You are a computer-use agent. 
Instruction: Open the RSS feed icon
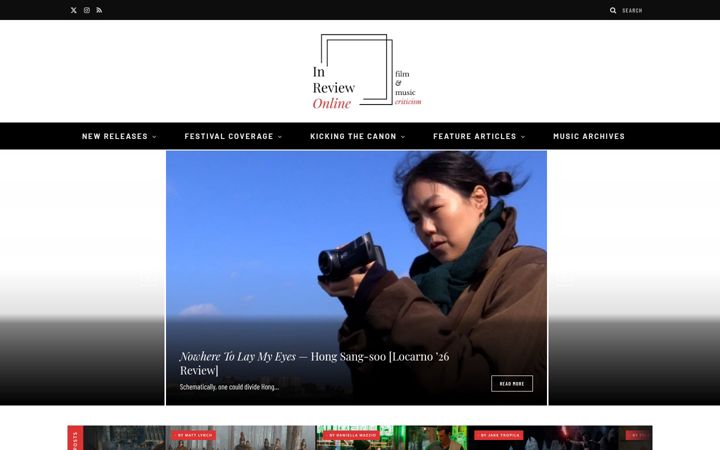(99, 10)
